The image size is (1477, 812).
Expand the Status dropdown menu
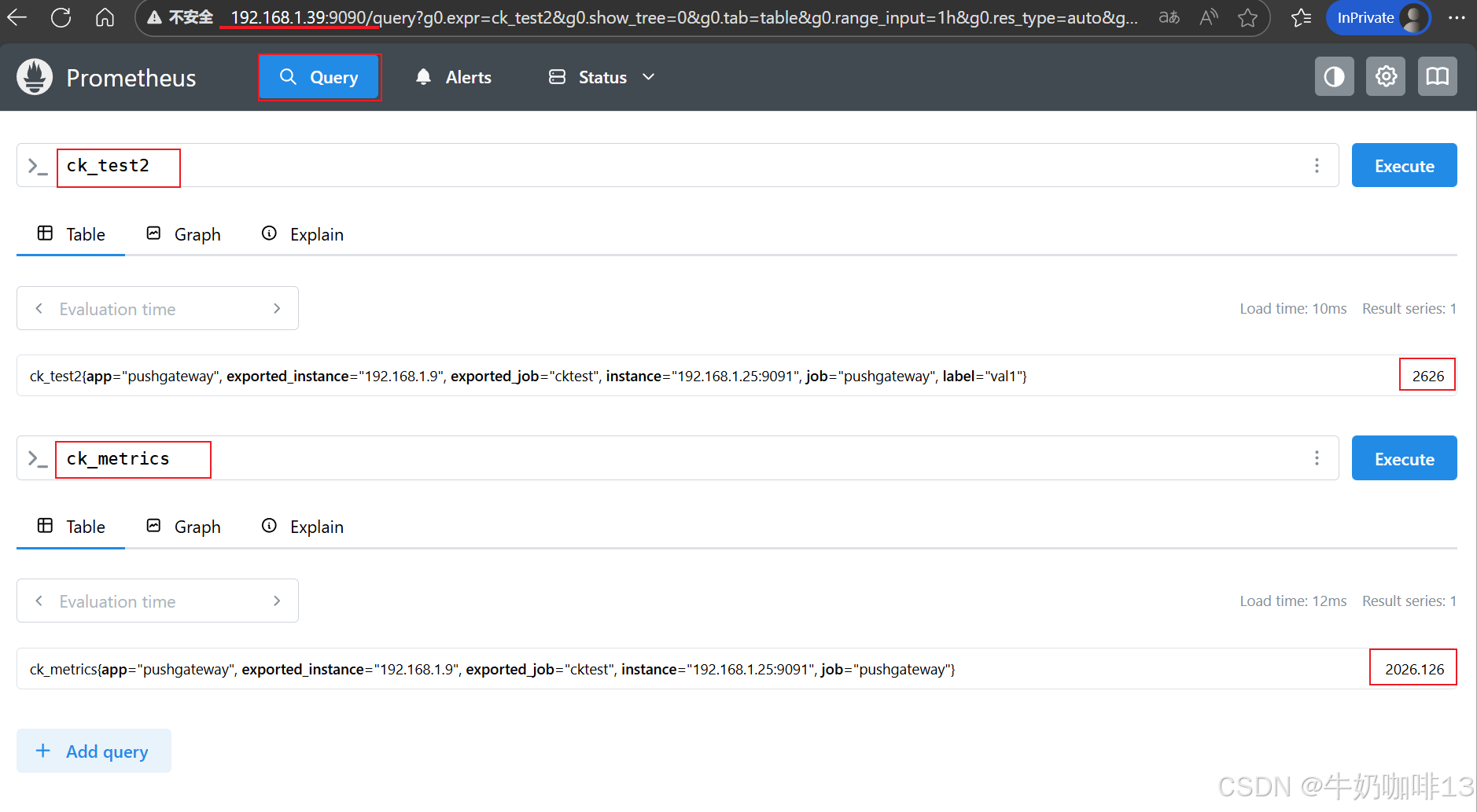coord(602,77)
